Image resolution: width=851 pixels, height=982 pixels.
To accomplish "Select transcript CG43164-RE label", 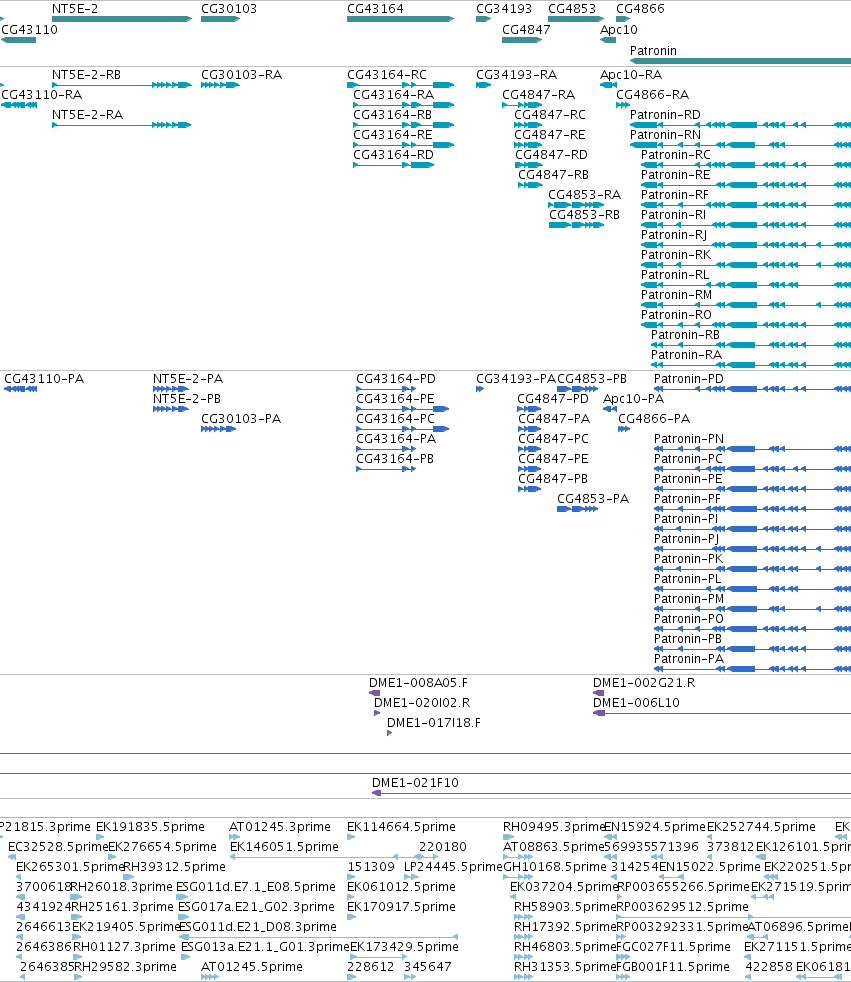I will click(393, 135).
